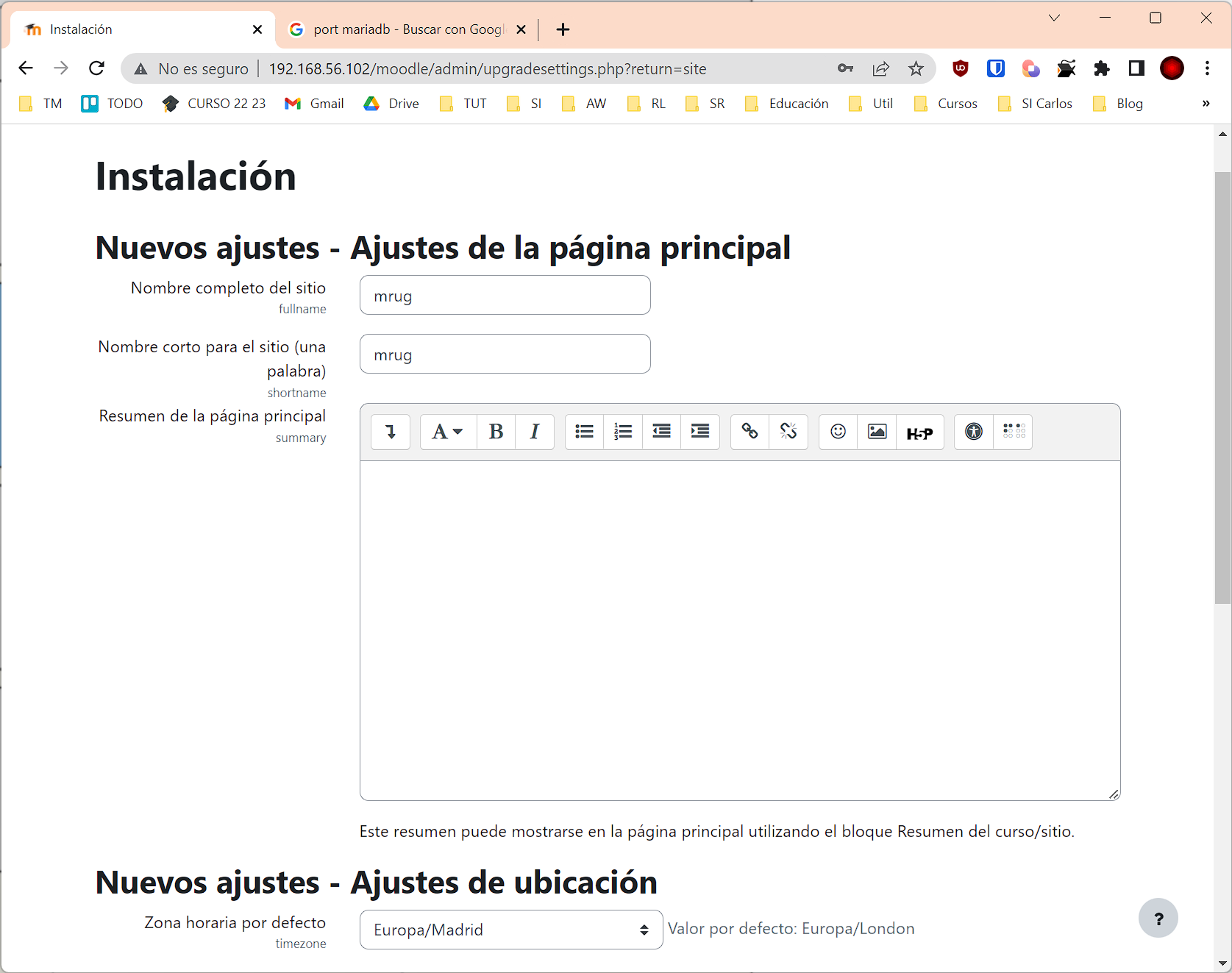Insert H5P content in editor
This screenshot has height=973, width=1232.
click(919, 432)
